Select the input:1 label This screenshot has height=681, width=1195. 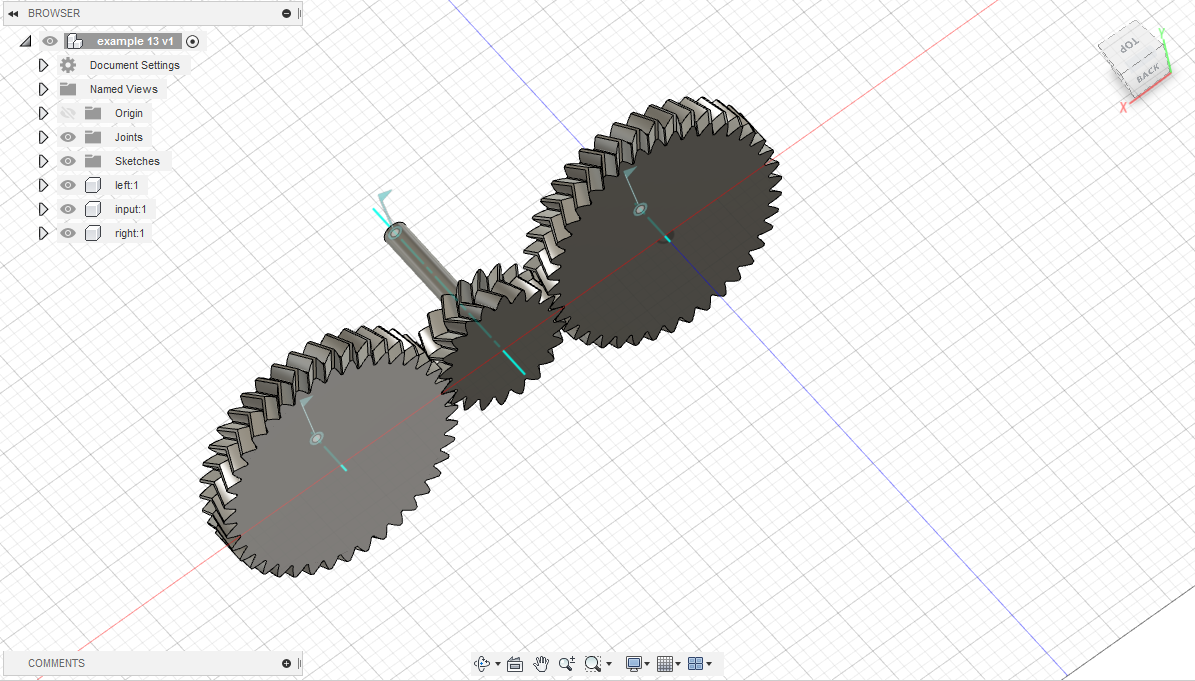point(130,209)
